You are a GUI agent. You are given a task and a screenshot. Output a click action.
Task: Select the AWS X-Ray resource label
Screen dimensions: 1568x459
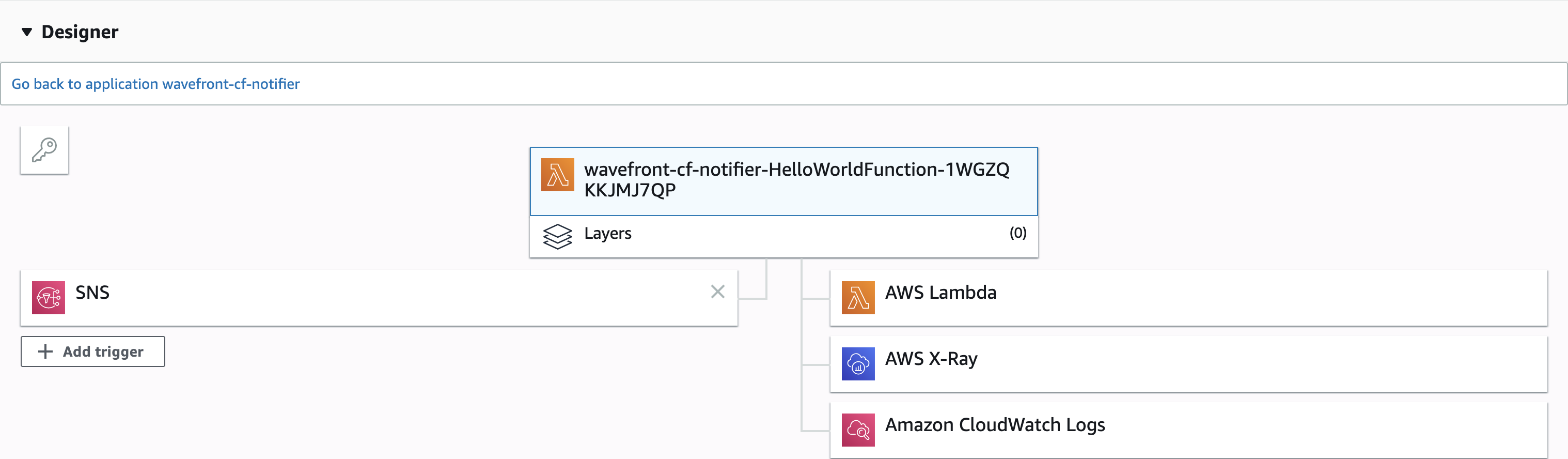tap(931, 359)
